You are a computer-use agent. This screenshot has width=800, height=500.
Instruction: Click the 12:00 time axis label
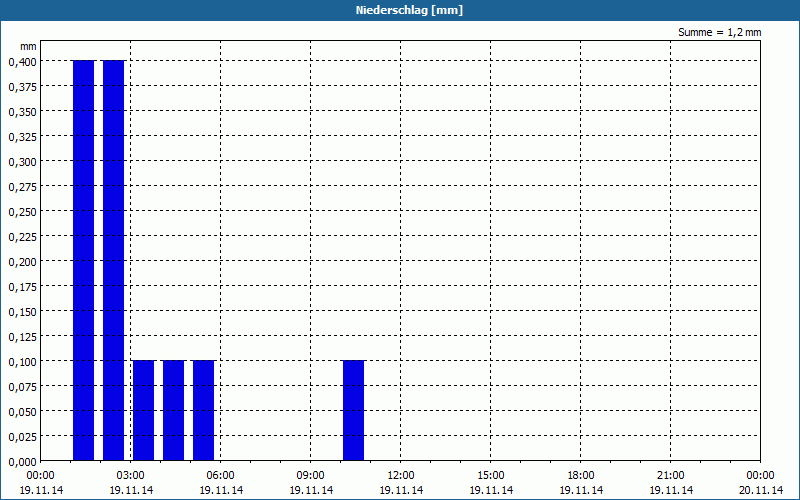[401, 476]
